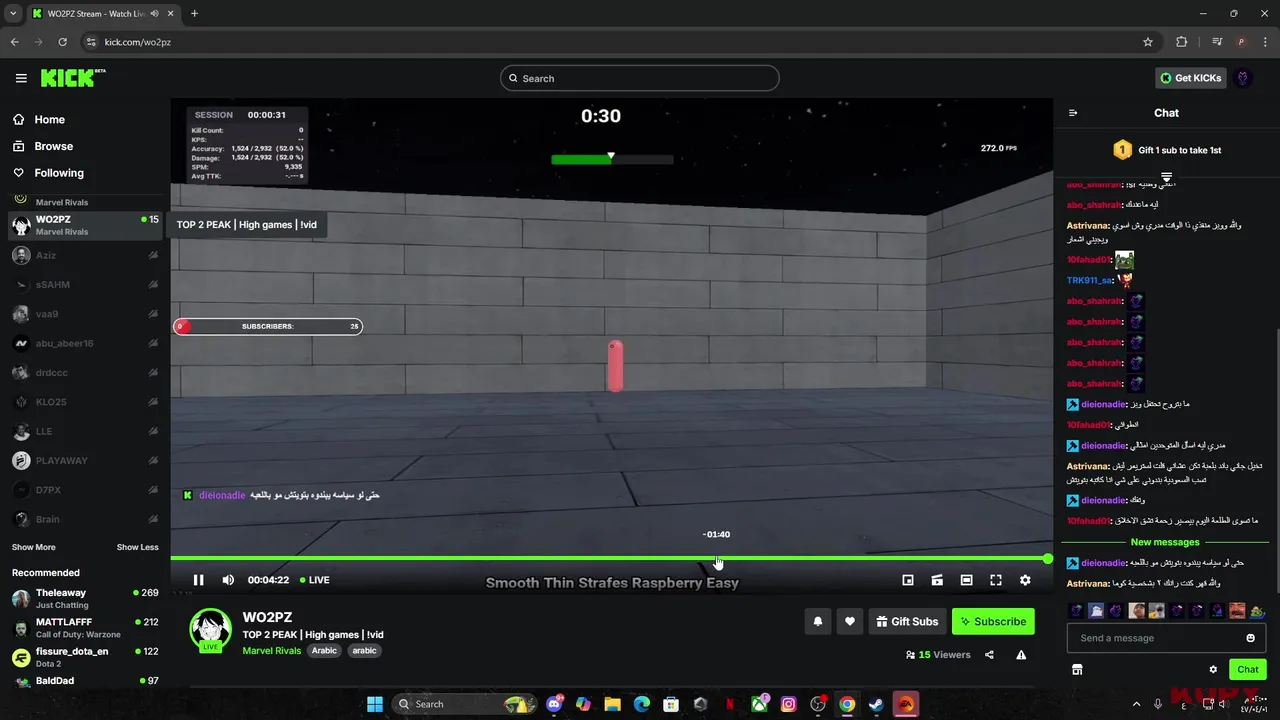The width and height of the screenshot is (1280, 720).
Task: Mute the stream volume
Action: coord(228,580)
